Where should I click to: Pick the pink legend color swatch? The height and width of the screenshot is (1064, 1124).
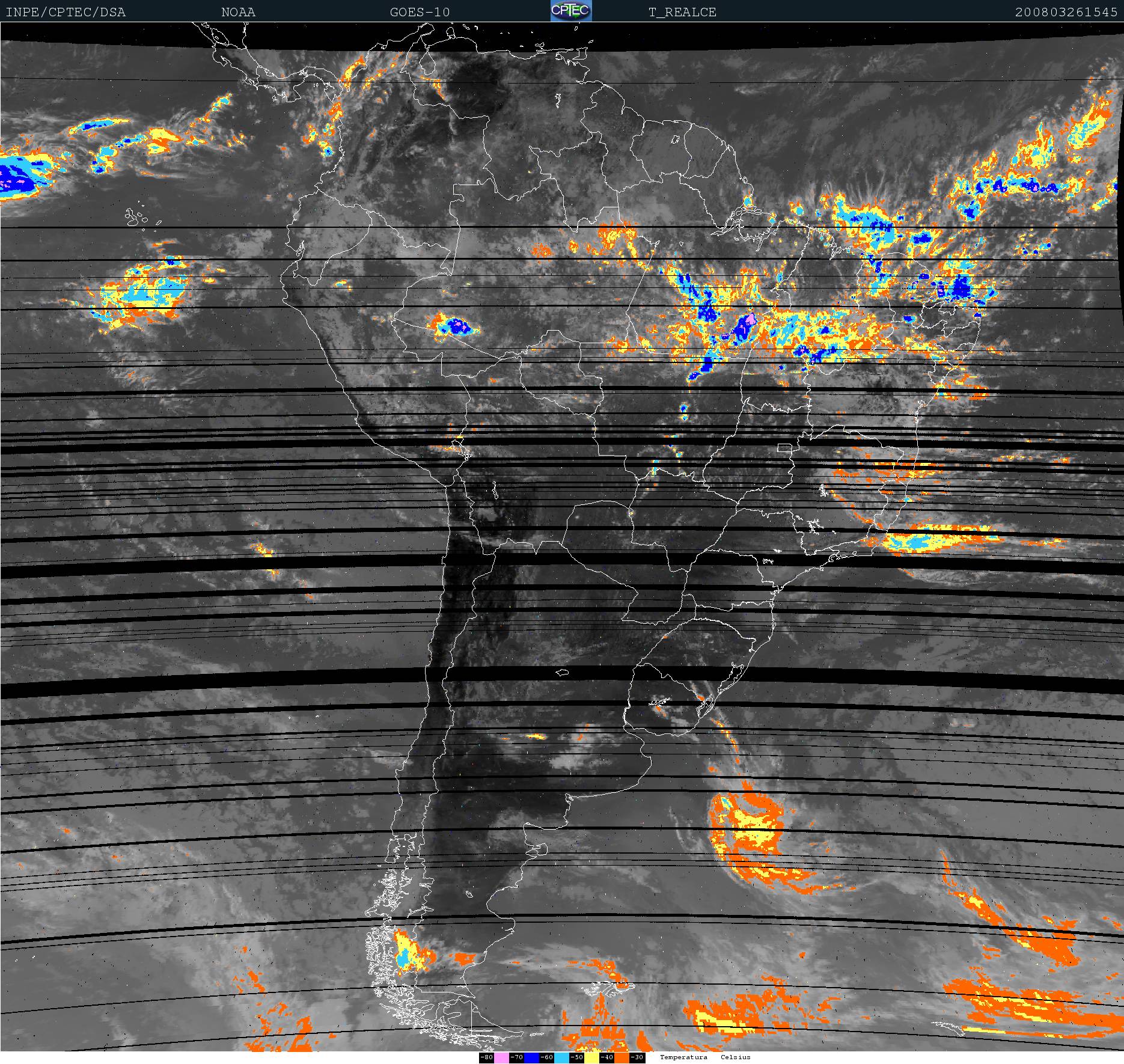501,1057
